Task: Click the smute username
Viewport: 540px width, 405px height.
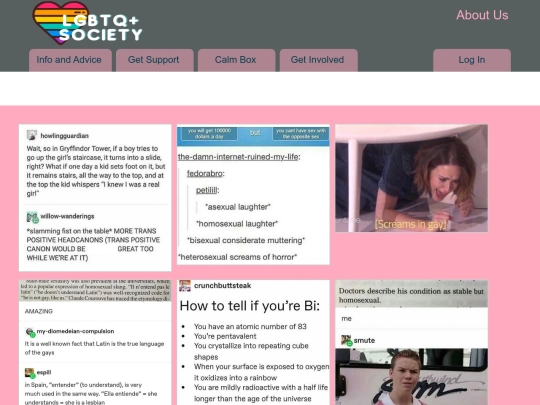Action: 364,341
